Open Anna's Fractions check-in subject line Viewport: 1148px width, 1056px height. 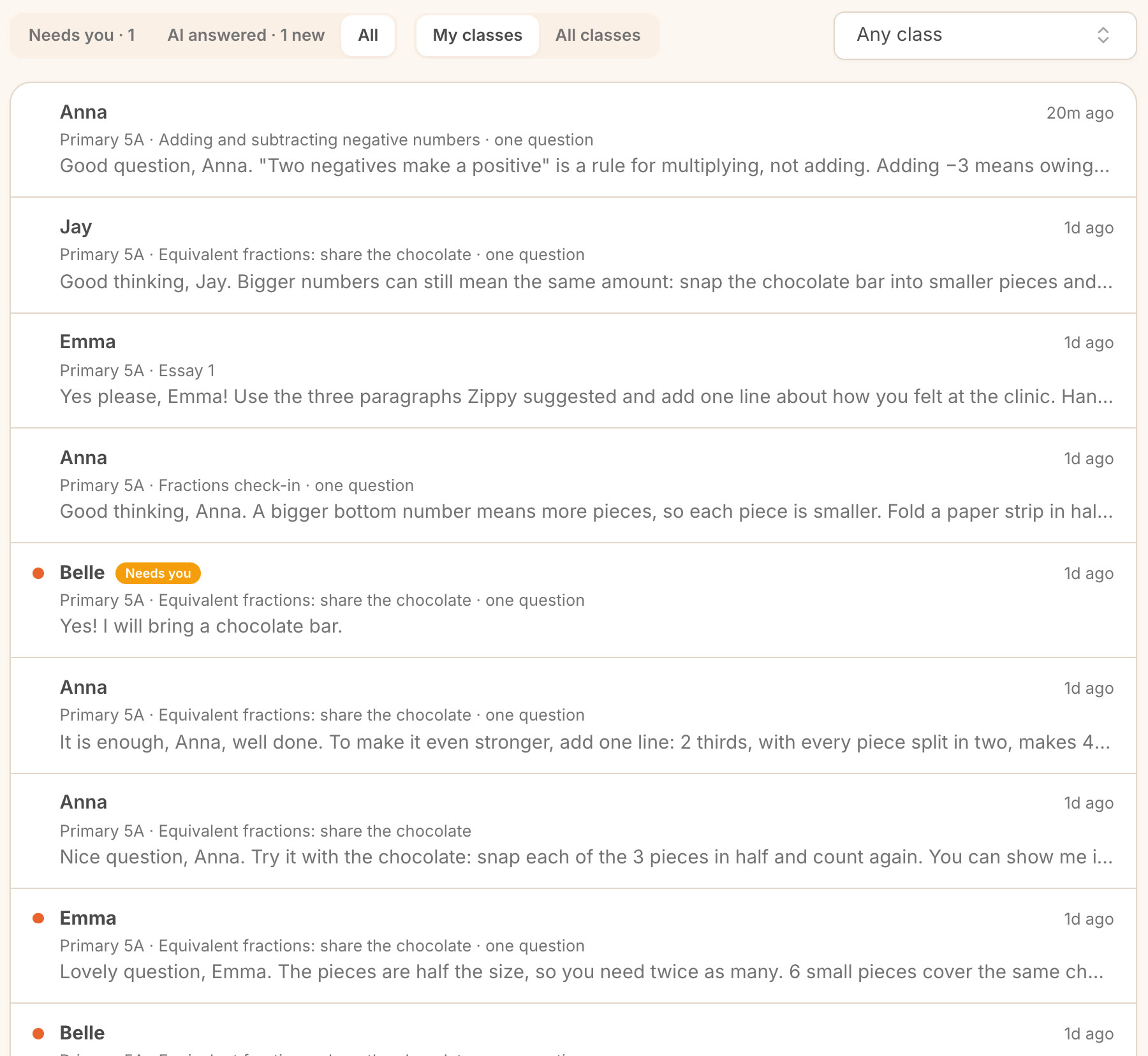237,485
